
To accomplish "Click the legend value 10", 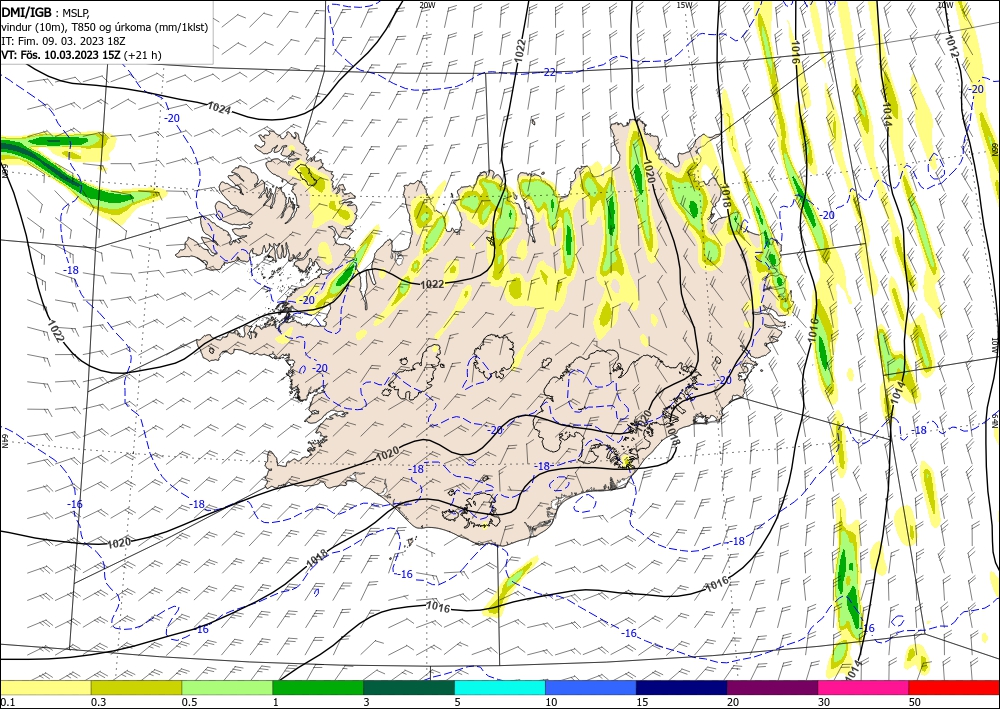I will coord(551,702).
